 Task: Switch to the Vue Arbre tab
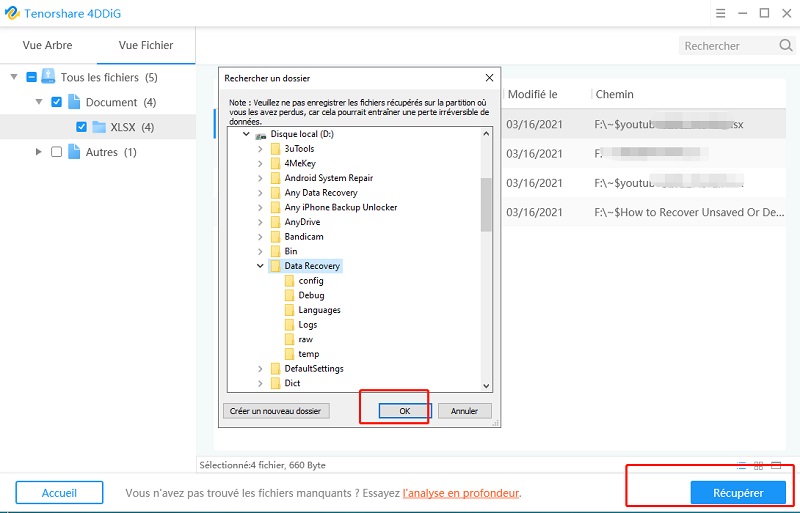47,45
